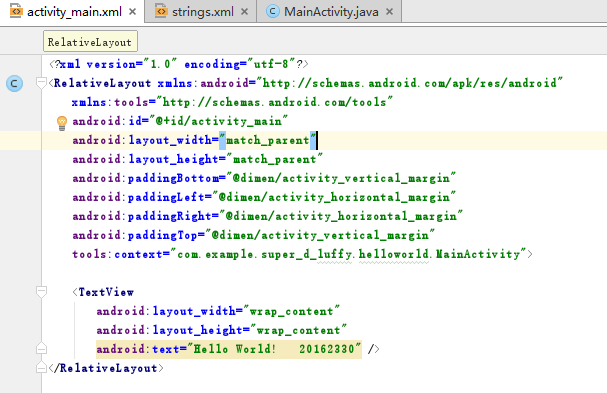
Task: Click the RelativeLayout layout_height "match_parent" value
Action: pos(274,159)
